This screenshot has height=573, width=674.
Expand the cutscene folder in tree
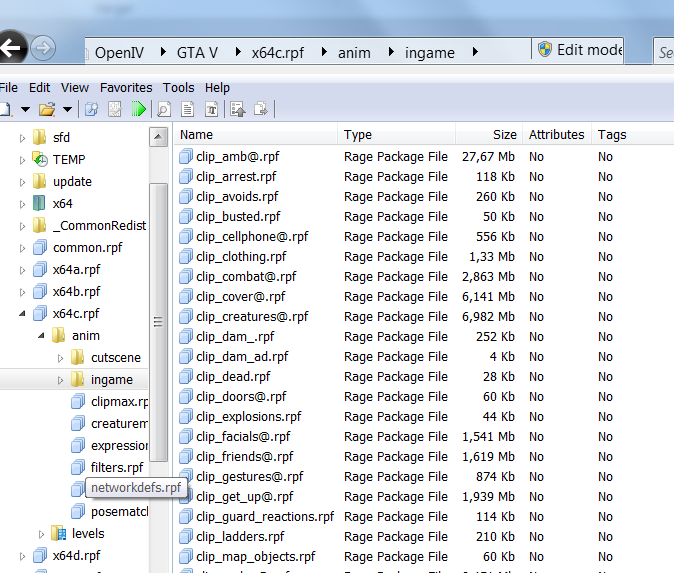[x=60, y=358]
